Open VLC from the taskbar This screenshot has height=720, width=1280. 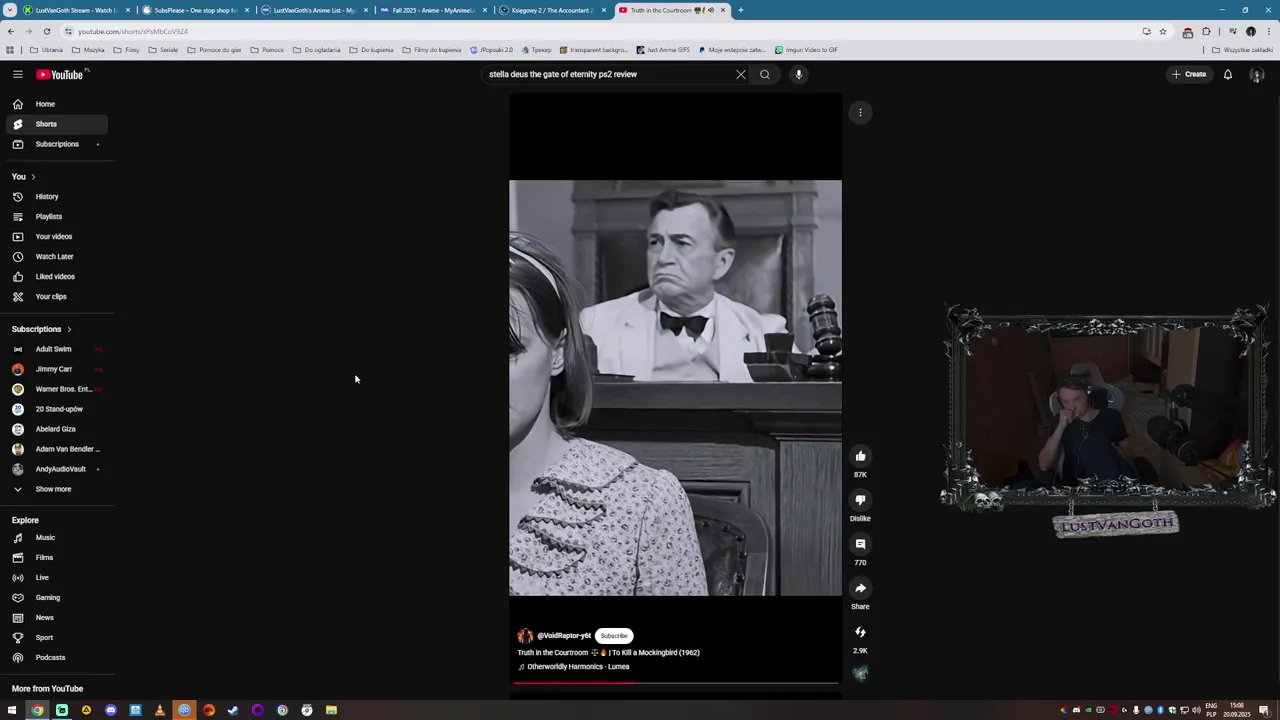pos(160,711)
